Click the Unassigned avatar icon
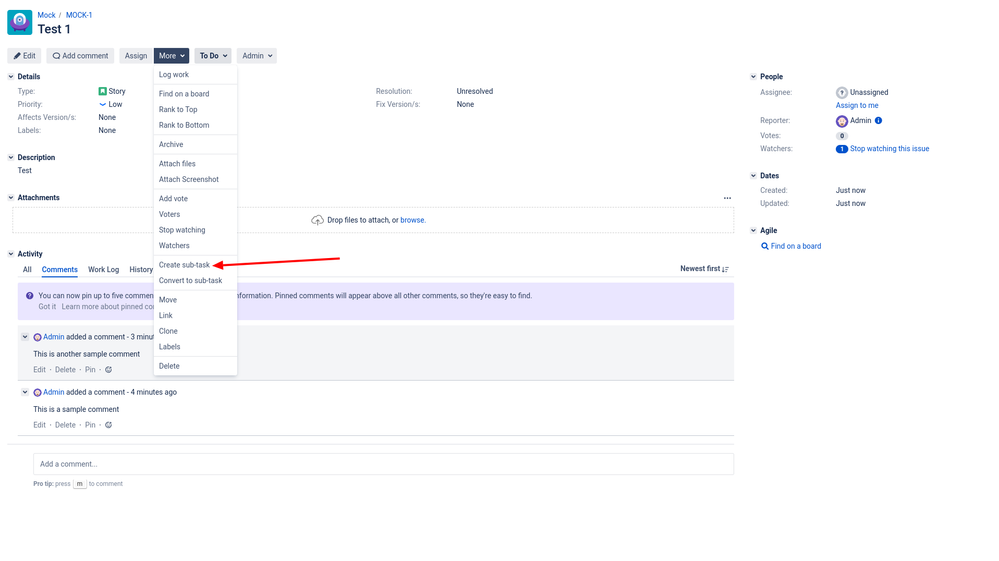The image size is (999, 561). click(x=842, y=93)
